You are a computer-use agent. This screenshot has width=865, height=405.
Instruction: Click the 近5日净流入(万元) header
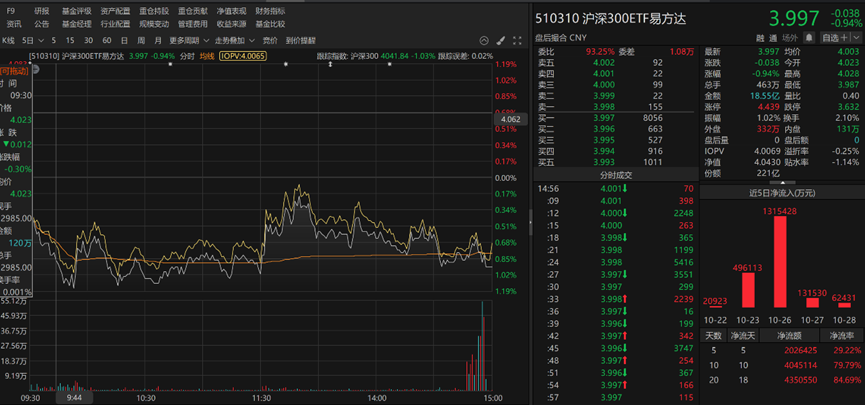click(x=782, y=193)
